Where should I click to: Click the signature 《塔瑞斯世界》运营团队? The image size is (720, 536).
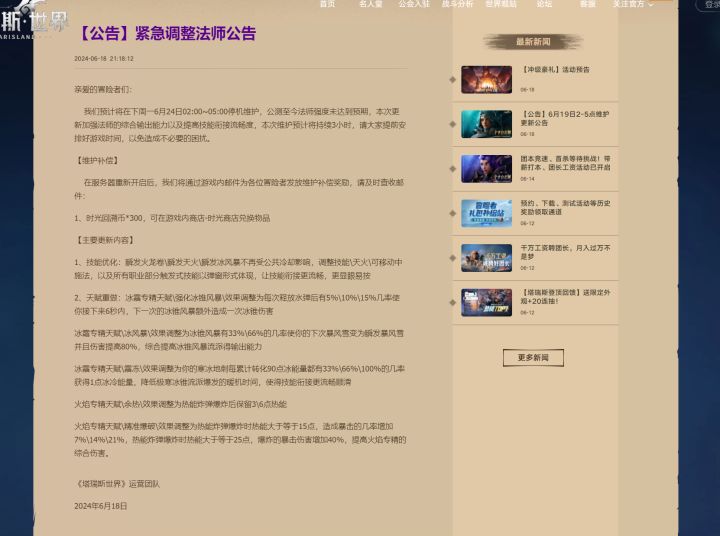tap(117, 484)
